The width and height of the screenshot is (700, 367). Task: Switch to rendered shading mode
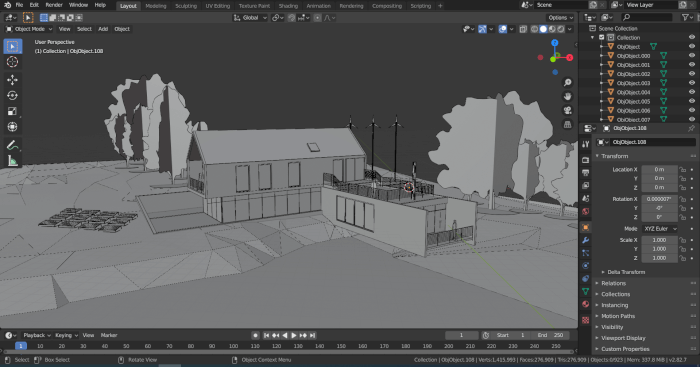[x=561, y=29]
